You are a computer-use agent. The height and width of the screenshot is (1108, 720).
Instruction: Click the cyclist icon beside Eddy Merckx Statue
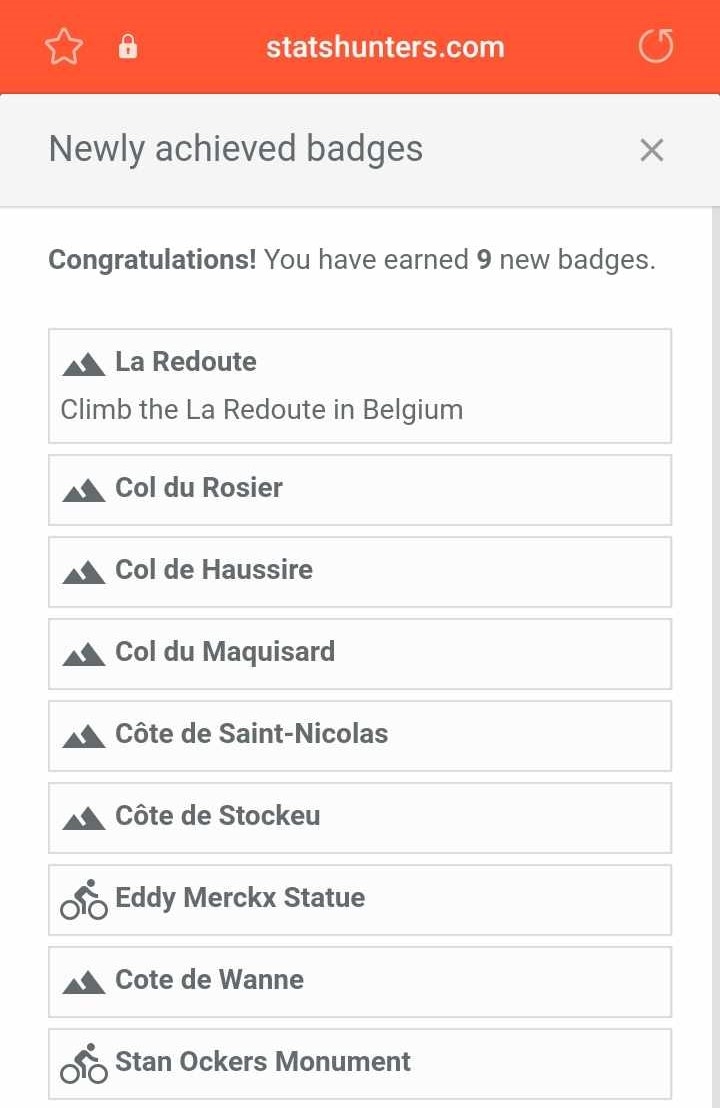84,899
